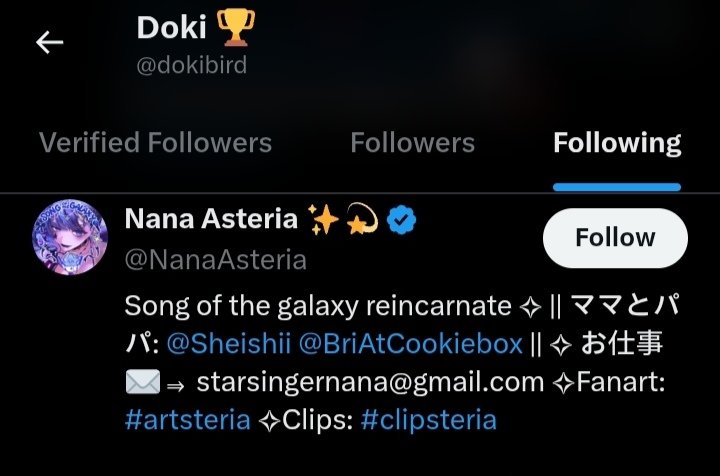
Task: Open the @Sheishii mention link
Action: pos(228,344)
